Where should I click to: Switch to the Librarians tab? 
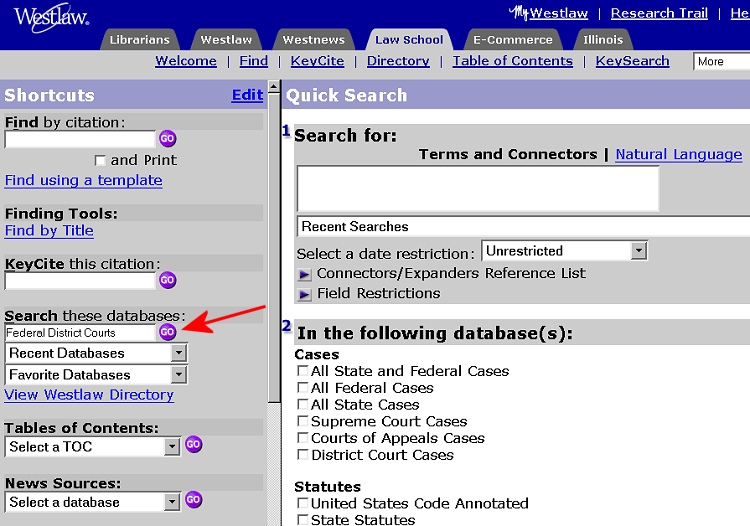pyautogui.click(x=139, y=40)
